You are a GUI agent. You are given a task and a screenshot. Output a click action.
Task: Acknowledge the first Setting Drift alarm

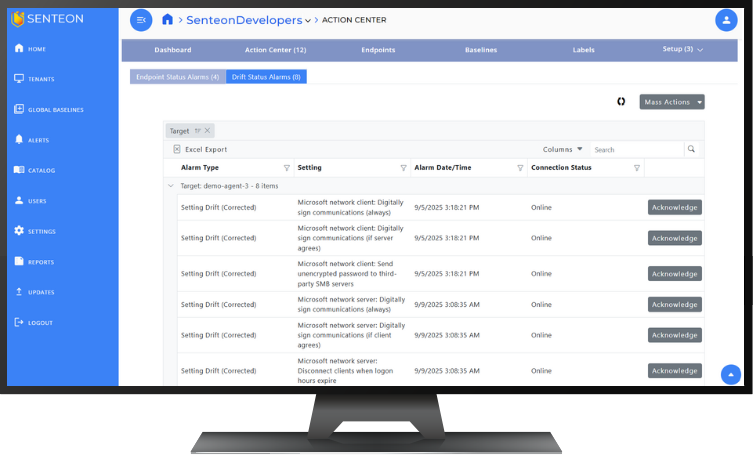click(674, 207)
